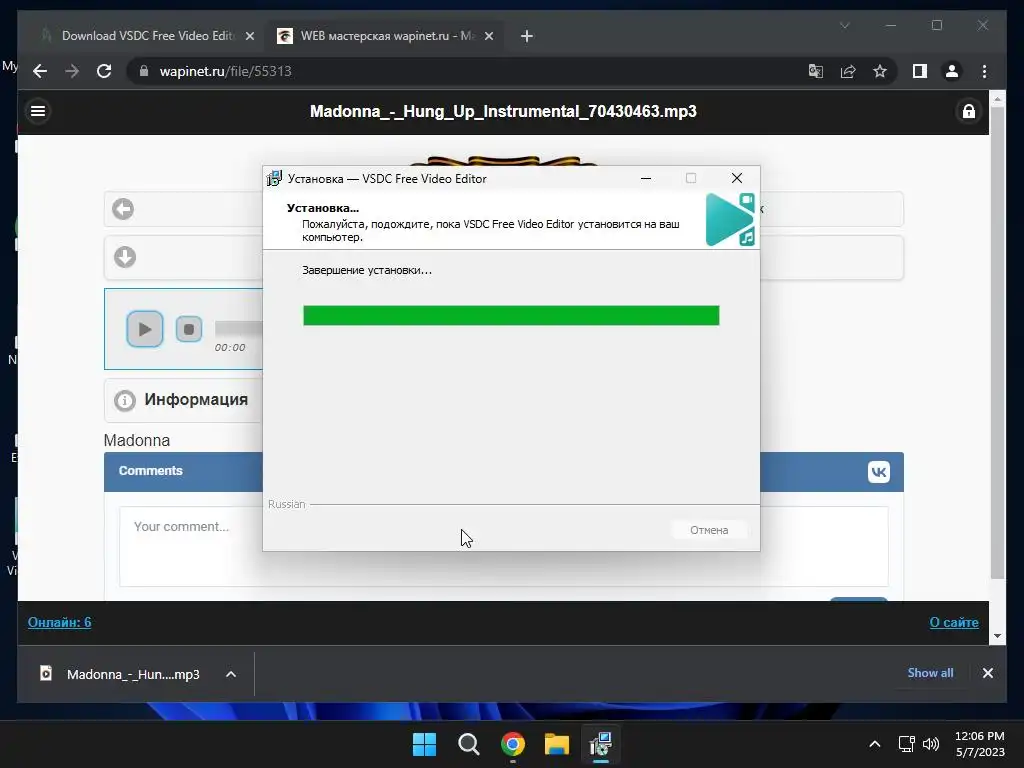Open Chrome profile icon
Image resolution: width=1024 pixels, height=768 pixels.
952,71
